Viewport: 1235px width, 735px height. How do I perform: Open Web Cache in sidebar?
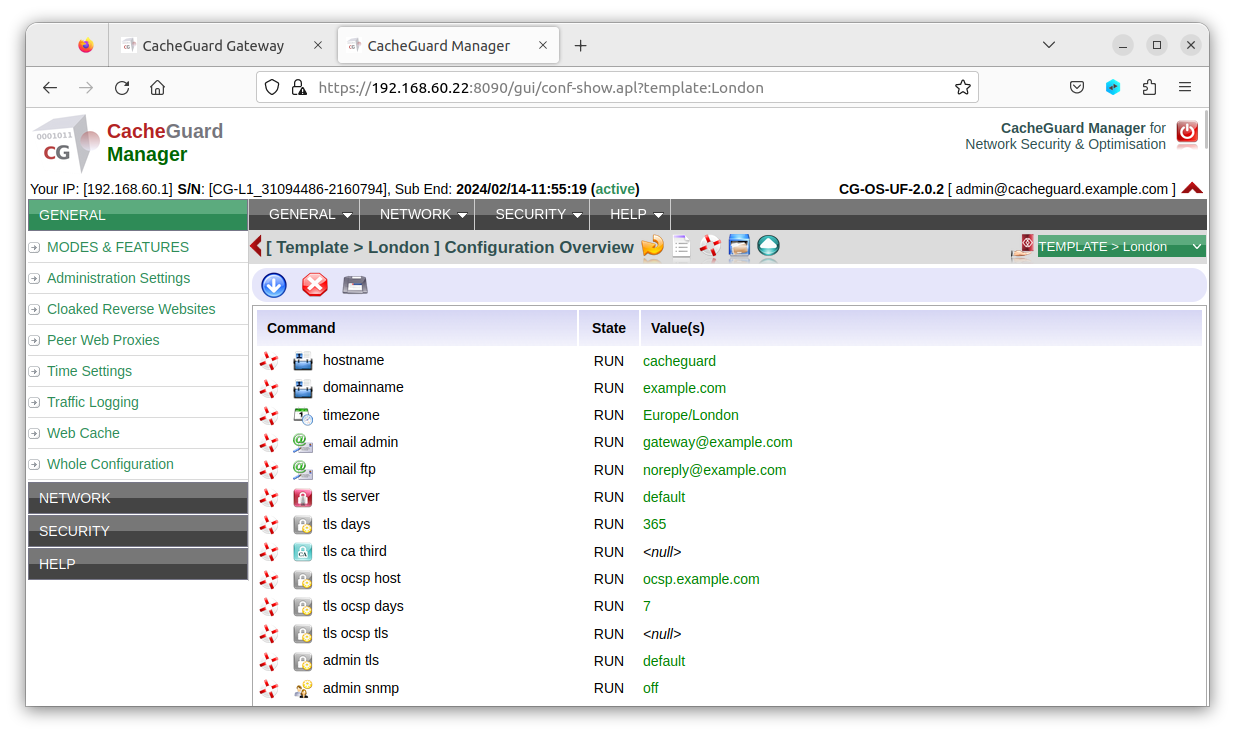[x=83, y=433]
